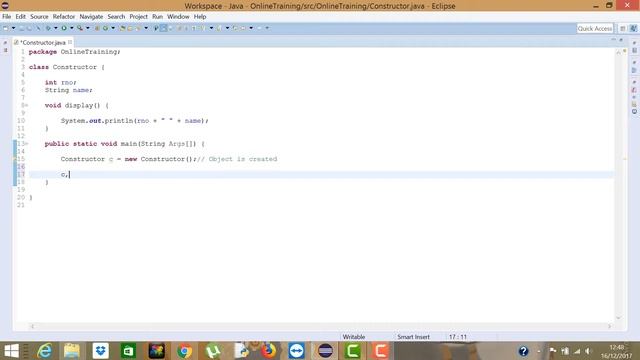Image resolution: width=640 pixels, height=360 pixels.
Task: Click horizontal scrollbar left arrow in editor
Action: click(x=32, y=326)
